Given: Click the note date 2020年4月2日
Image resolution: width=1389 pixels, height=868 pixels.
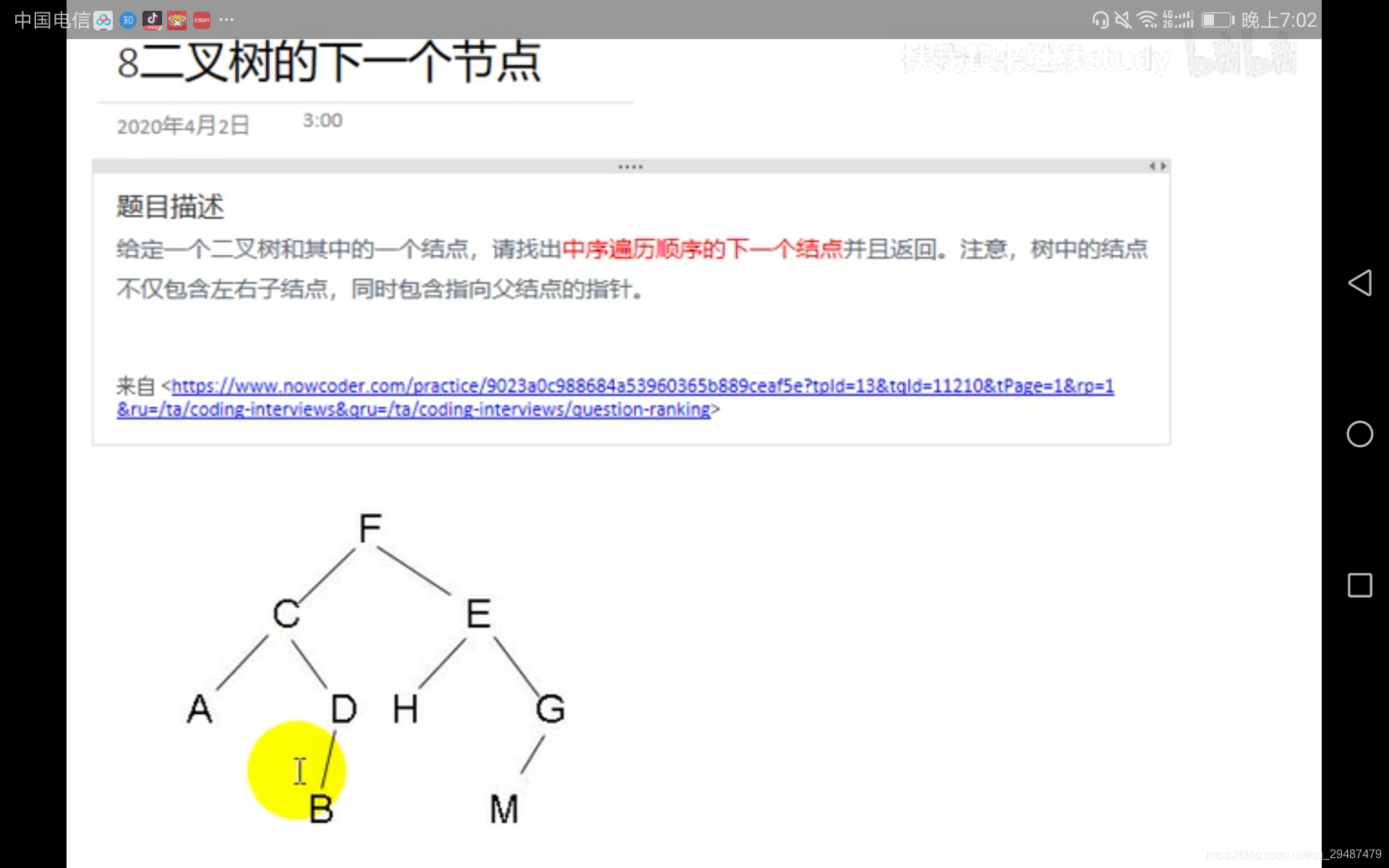Looking at the screenshot, I should click(x=183, y=126).
